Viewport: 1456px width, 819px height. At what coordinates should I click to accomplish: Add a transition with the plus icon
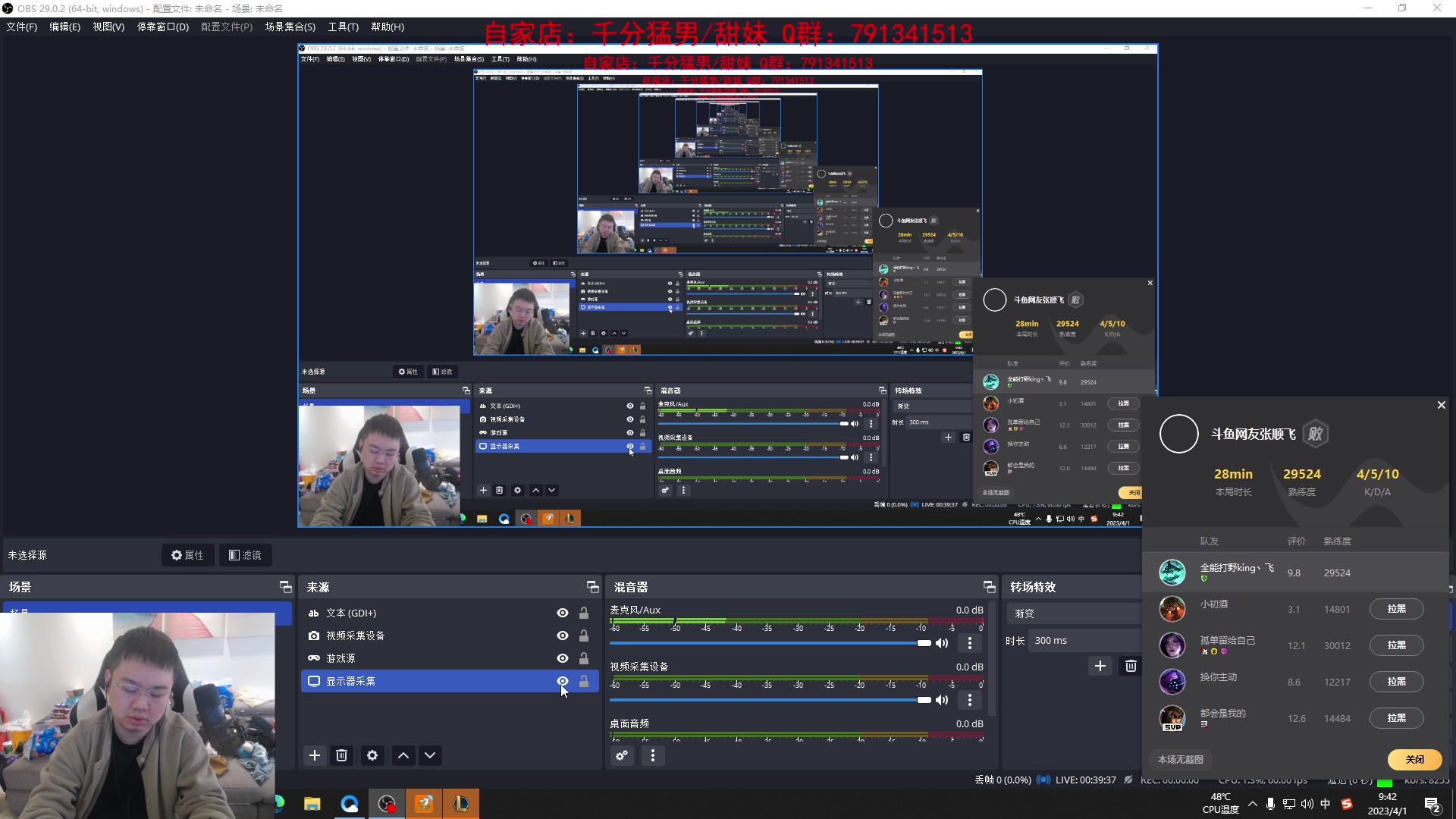1100,666
